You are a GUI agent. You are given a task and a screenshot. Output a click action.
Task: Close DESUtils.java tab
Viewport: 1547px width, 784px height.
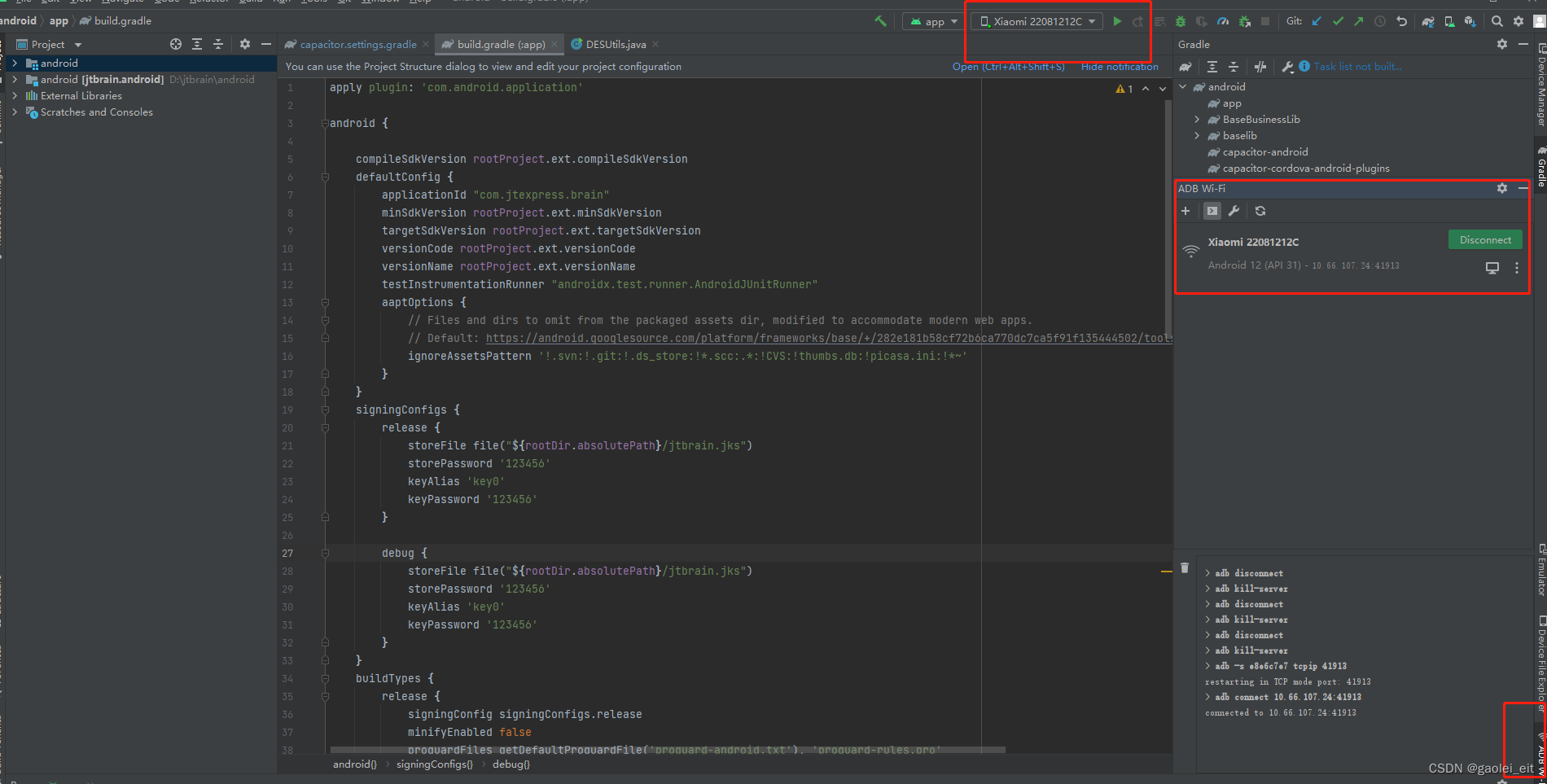coord(655,44)
